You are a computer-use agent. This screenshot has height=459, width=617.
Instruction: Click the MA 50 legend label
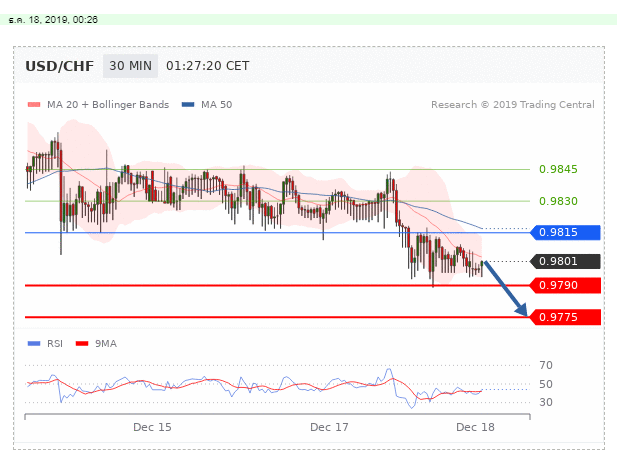(x=216, y=105)
